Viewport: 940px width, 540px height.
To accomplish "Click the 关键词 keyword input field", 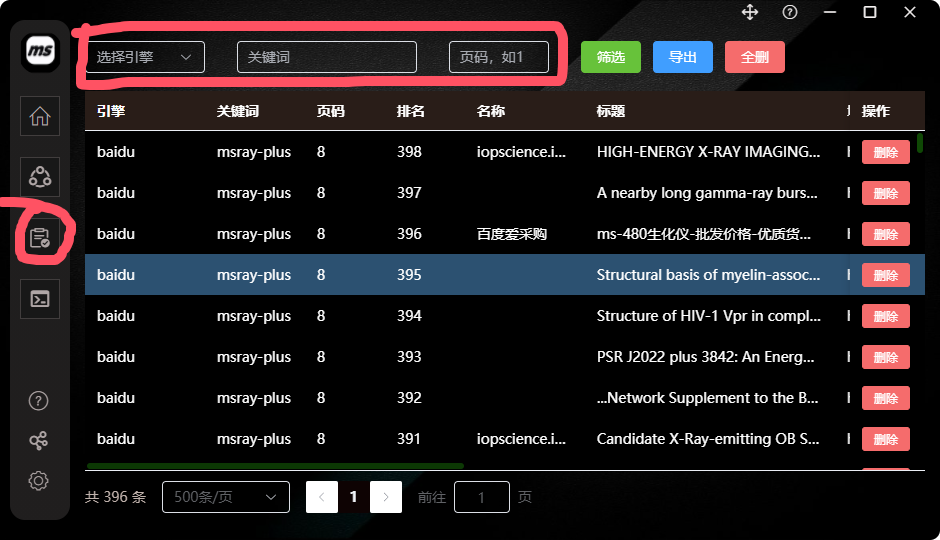I will tap(327, 57).
